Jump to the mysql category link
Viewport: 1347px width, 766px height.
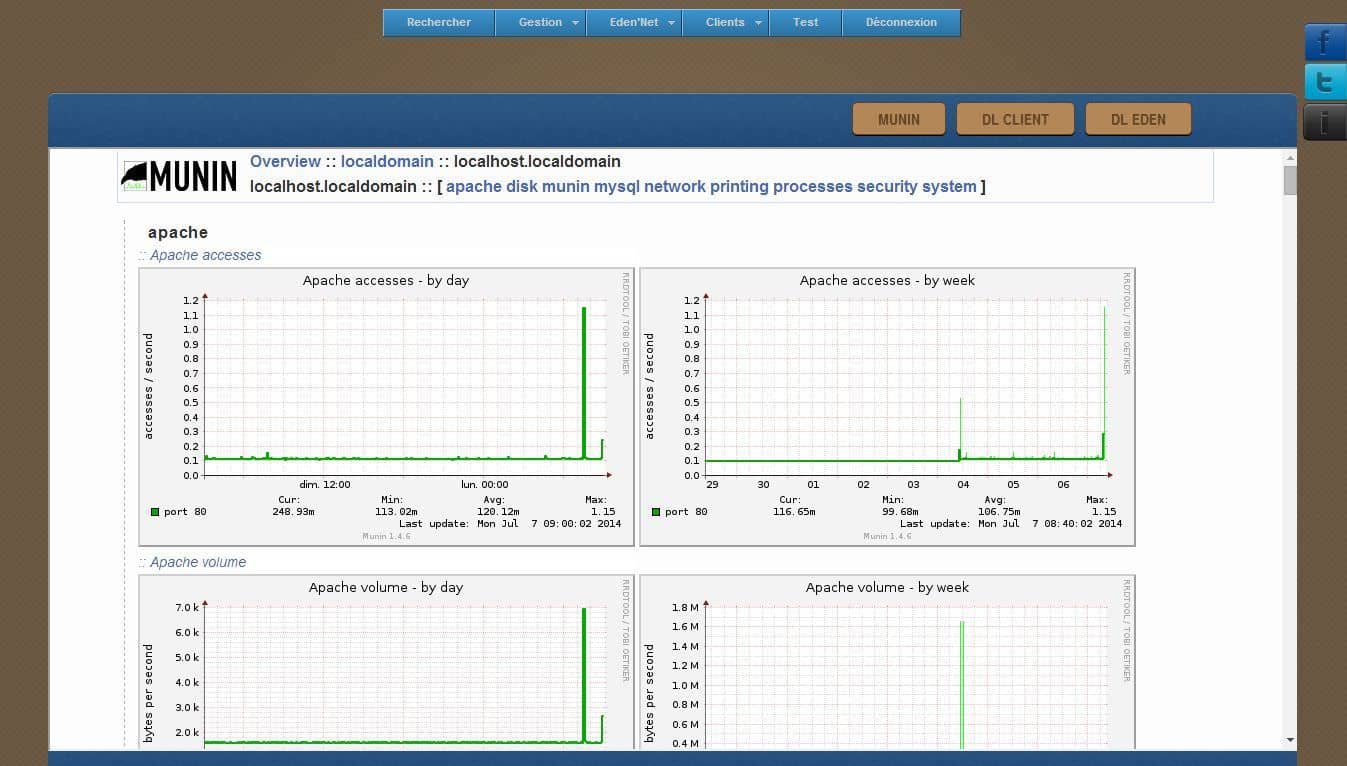pos(617,186)
